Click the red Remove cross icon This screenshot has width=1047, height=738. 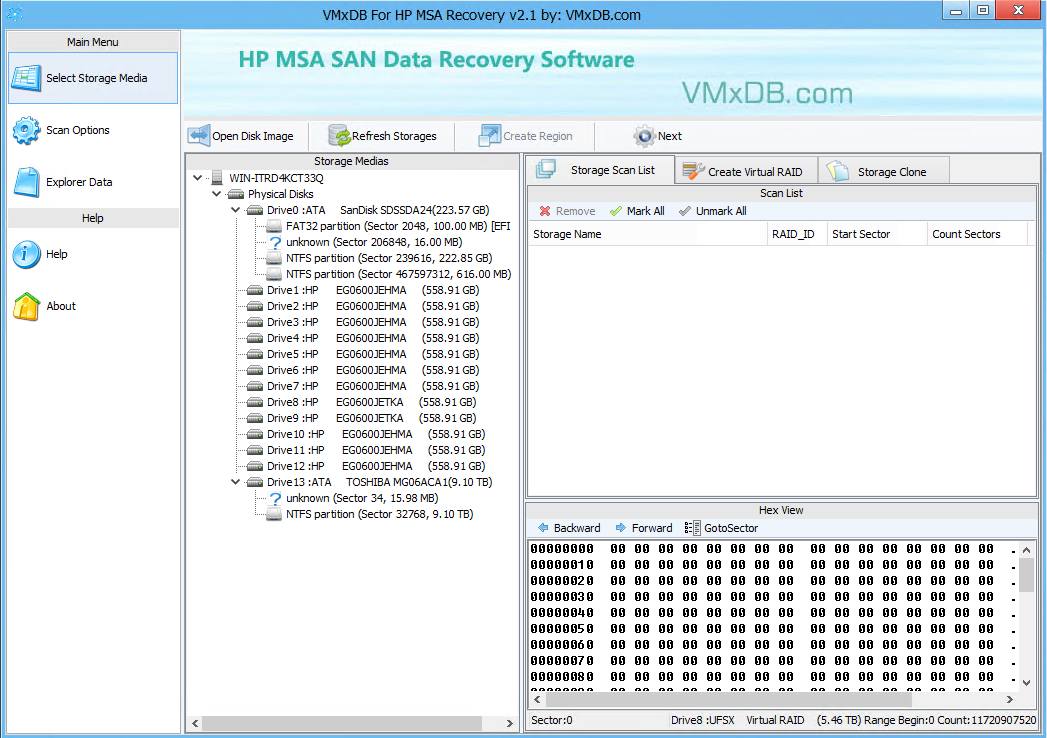click(545, 211)
